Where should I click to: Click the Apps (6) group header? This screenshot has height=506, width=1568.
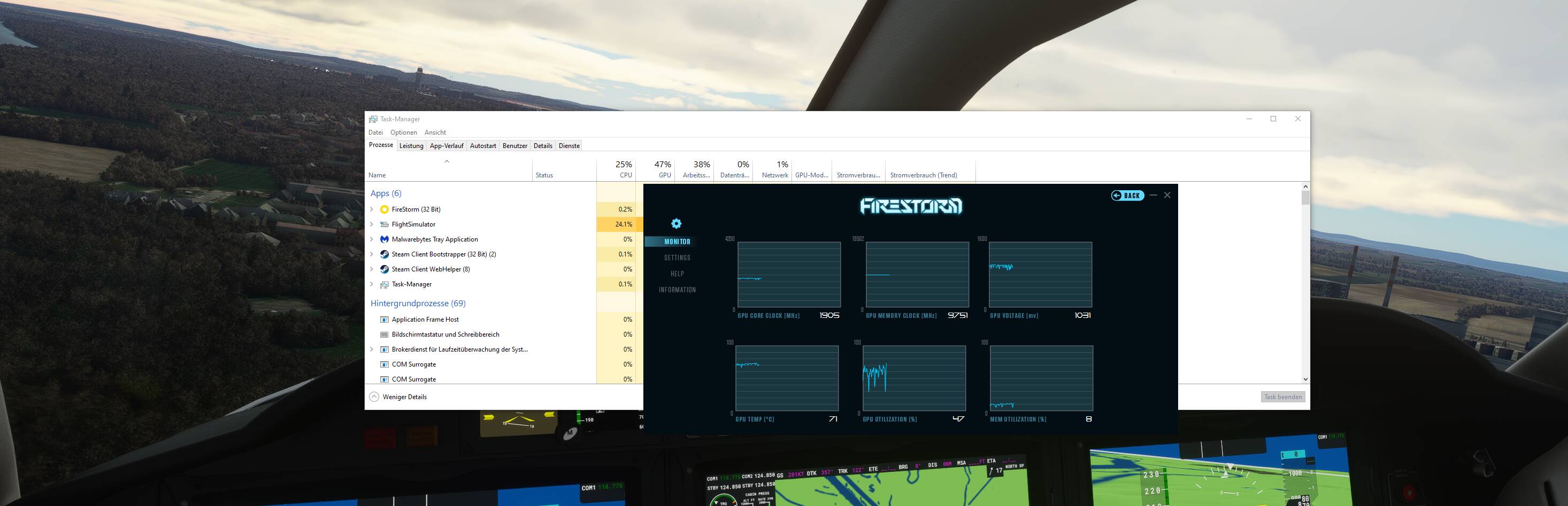pos(386,193)
